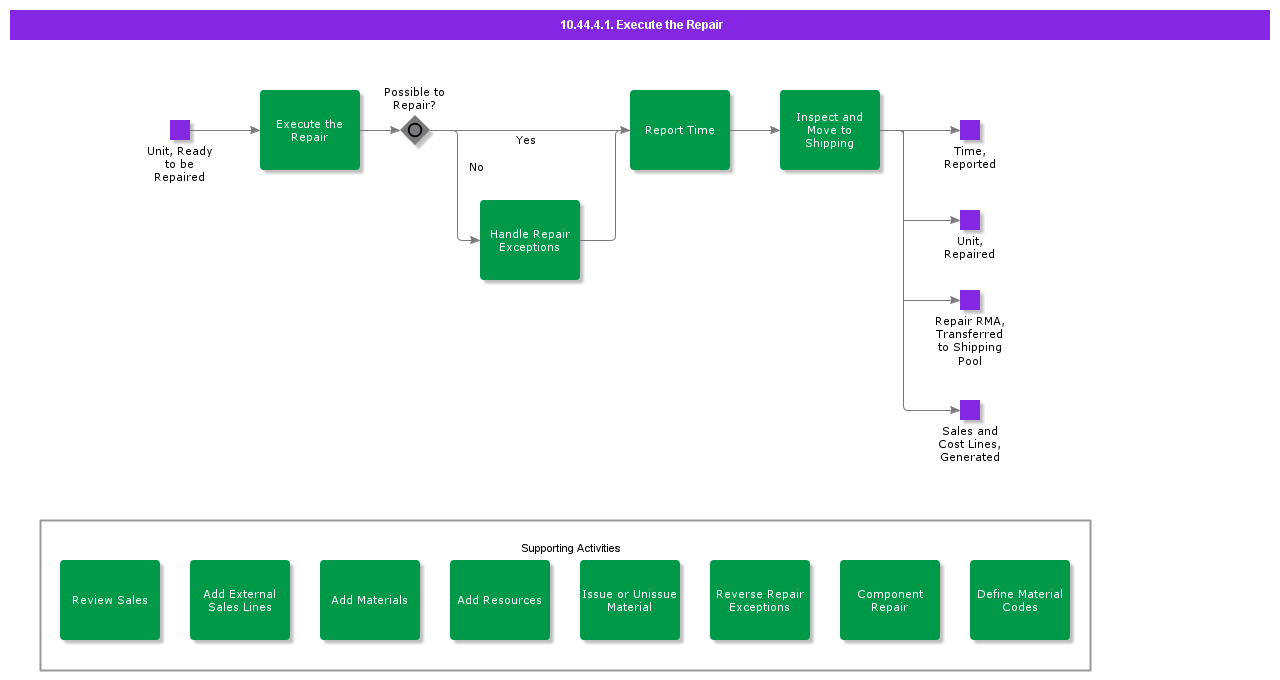Click the 'Time, Reported' end event square

click(x=969, y=130)
